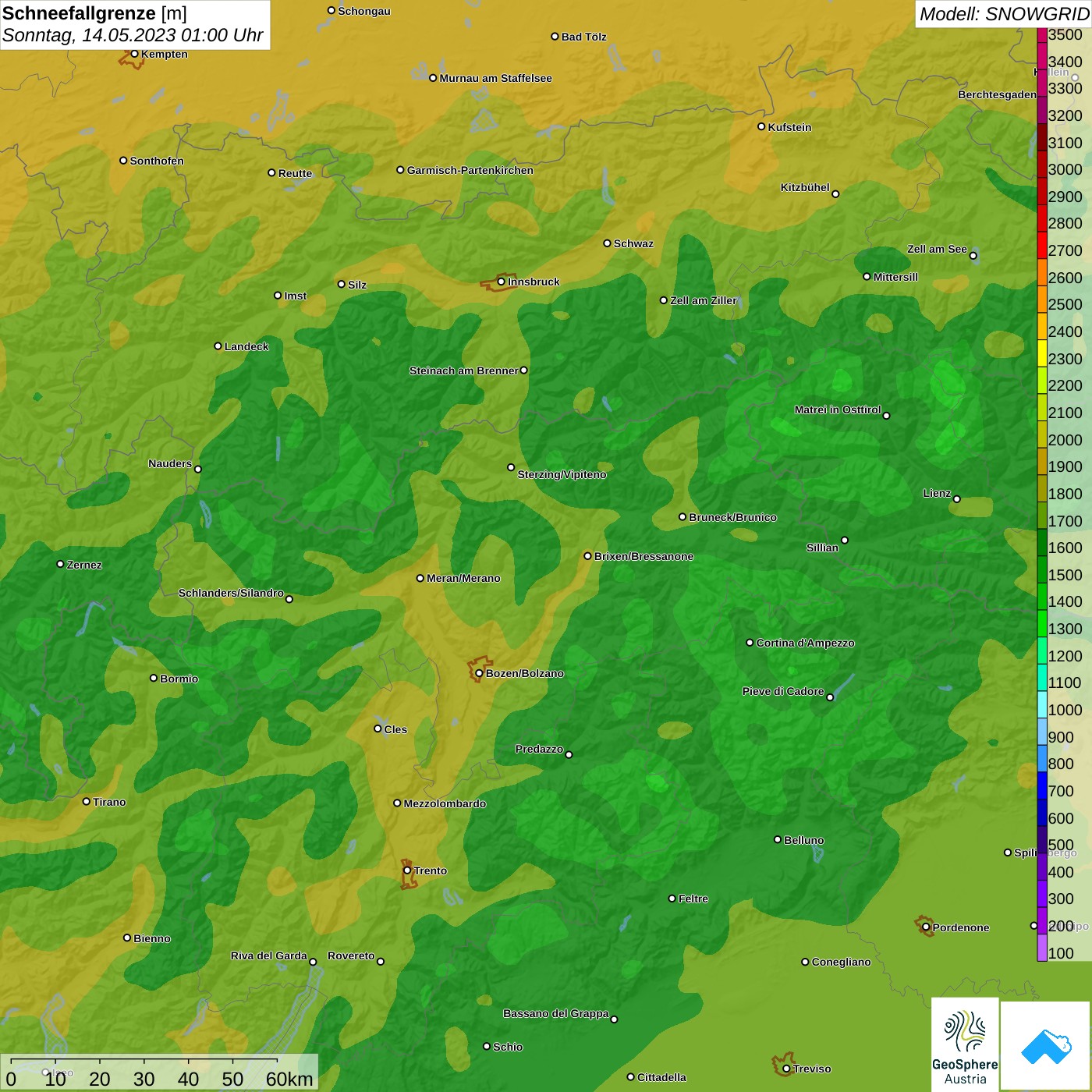Click the Kempten city marker

[134, 54]
